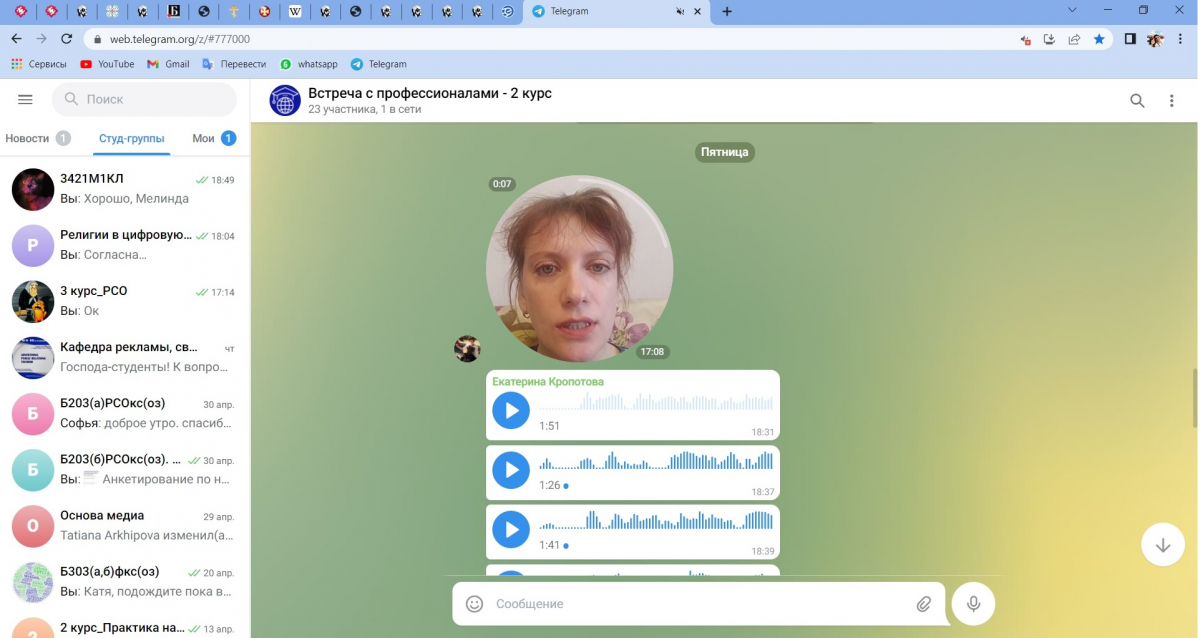Image resolution: width=1200 pixels, height=638 pixels.
Task: Seek within the 1:26 voice waveform
Action: [656, 462]
